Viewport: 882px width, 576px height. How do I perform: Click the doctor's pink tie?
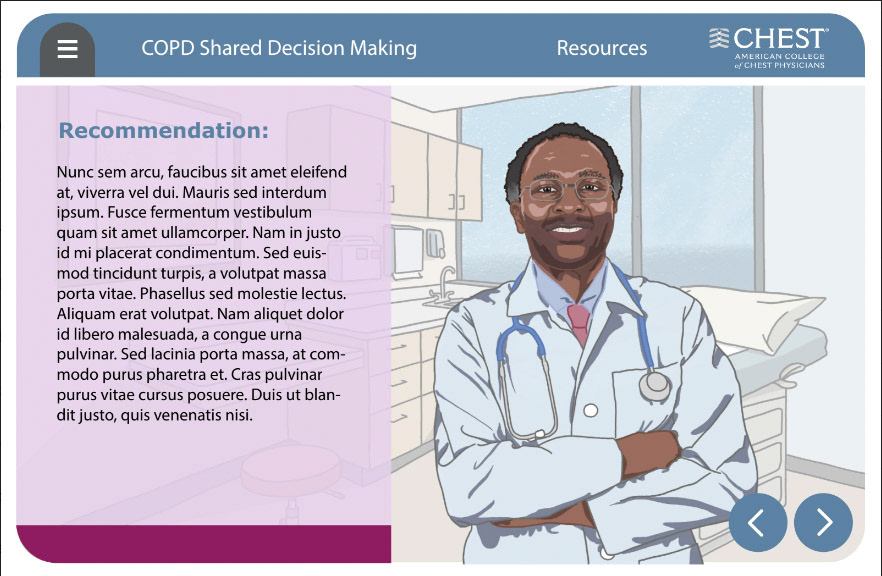[x=579, y=323]
